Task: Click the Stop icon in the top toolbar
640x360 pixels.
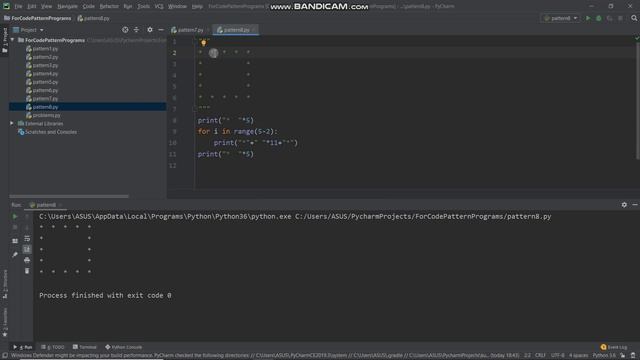Action: 620,18
